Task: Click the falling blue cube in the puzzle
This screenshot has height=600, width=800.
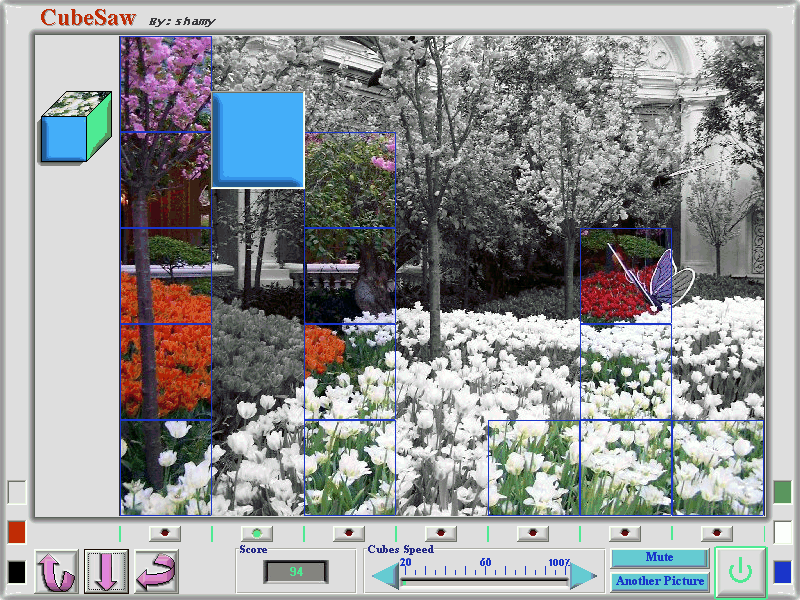Action: tap(258, 140)
